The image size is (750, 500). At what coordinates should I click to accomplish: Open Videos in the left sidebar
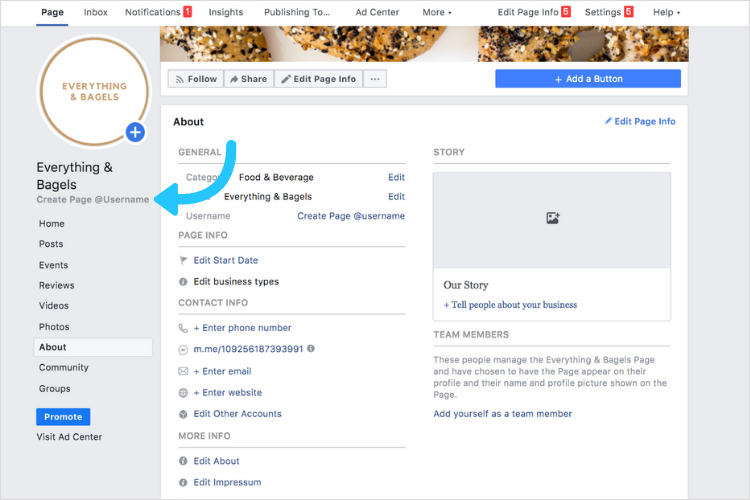(x=54, y=306)
